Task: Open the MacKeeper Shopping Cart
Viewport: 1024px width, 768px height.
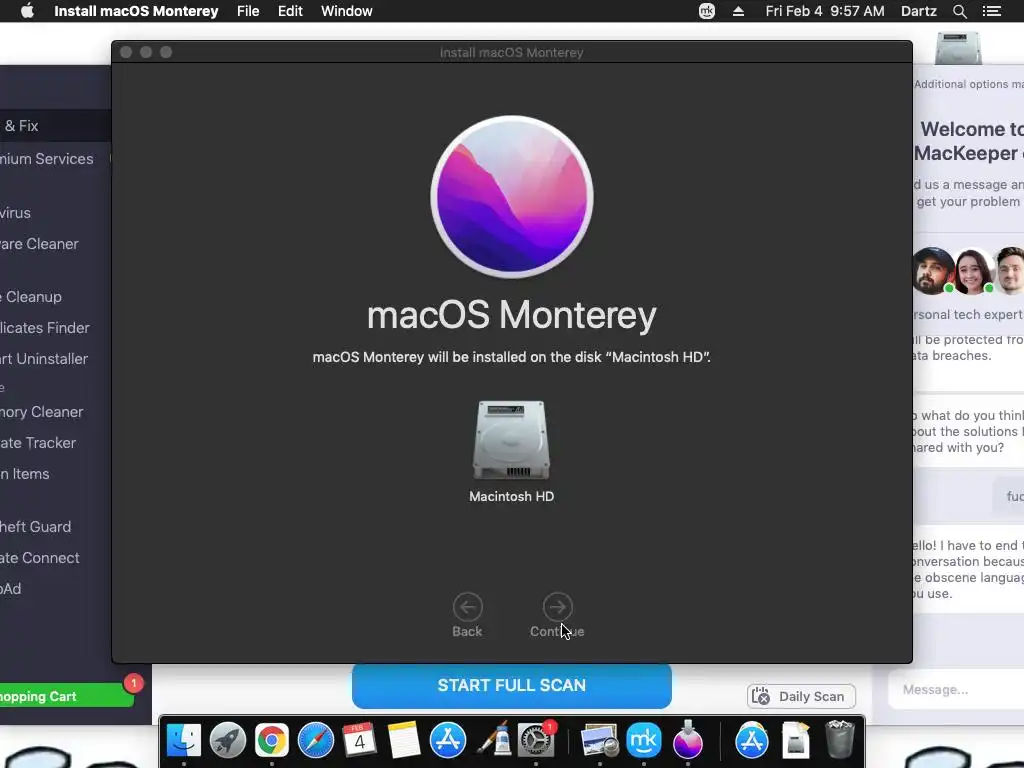Action: [x=66, y=696]
